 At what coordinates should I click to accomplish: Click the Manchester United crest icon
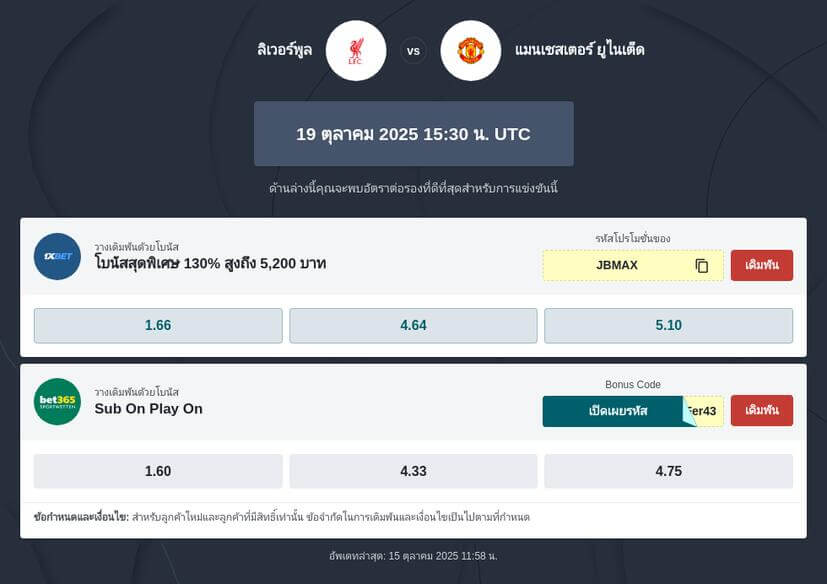click(x=470, y=50)
